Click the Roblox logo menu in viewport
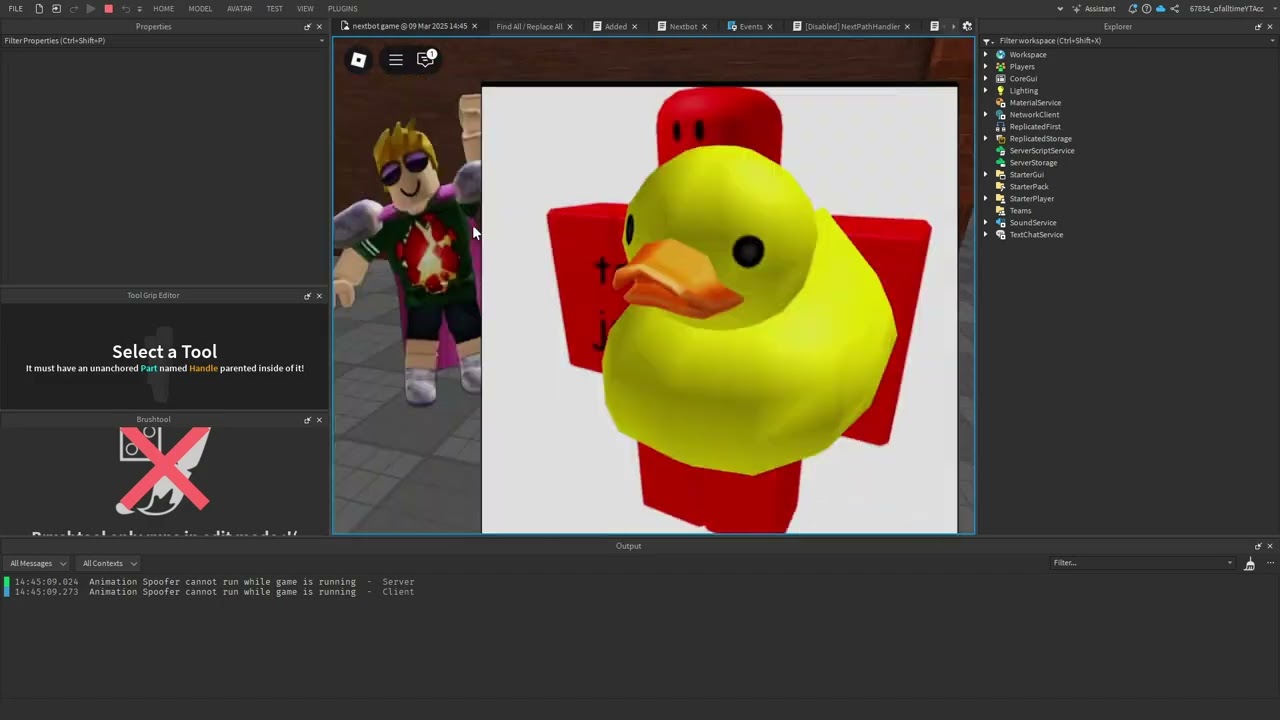1280x720 pixels. coord(358,60)
